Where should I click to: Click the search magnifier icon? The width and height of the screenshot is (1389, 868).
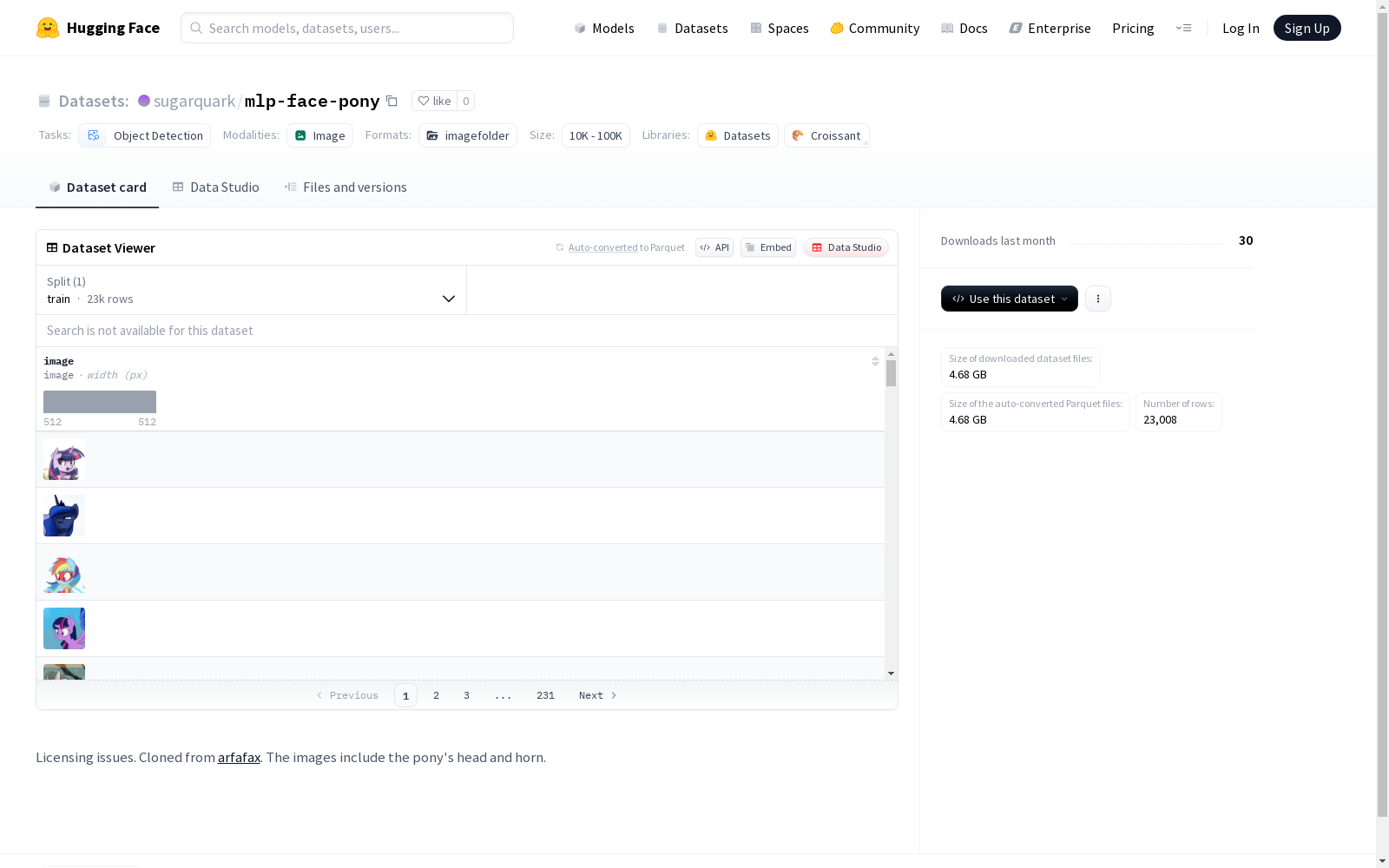click(196, 28)
